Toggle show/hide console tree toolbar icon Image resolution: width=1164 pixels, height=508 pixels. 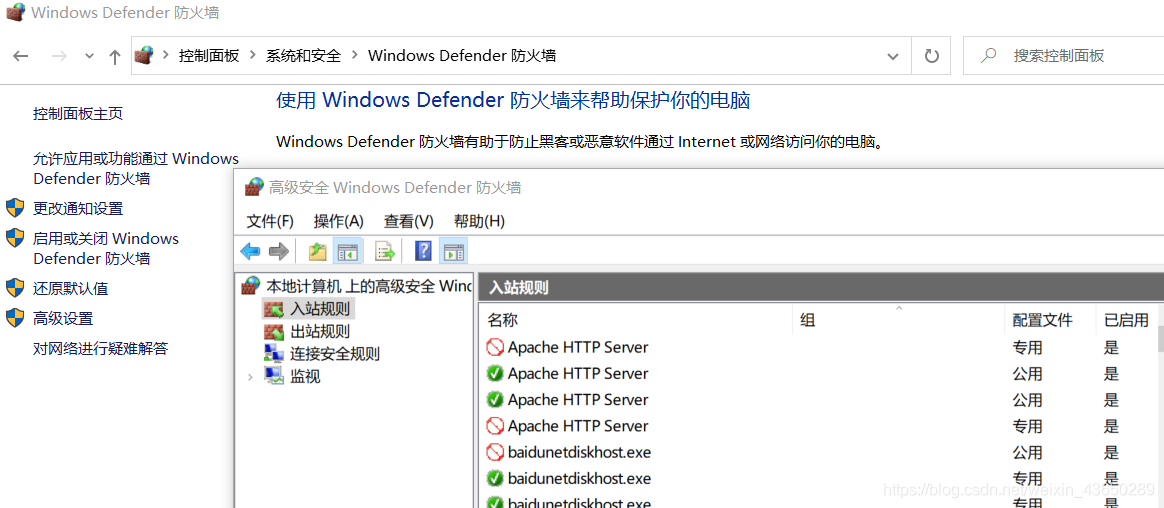point(347,252)
